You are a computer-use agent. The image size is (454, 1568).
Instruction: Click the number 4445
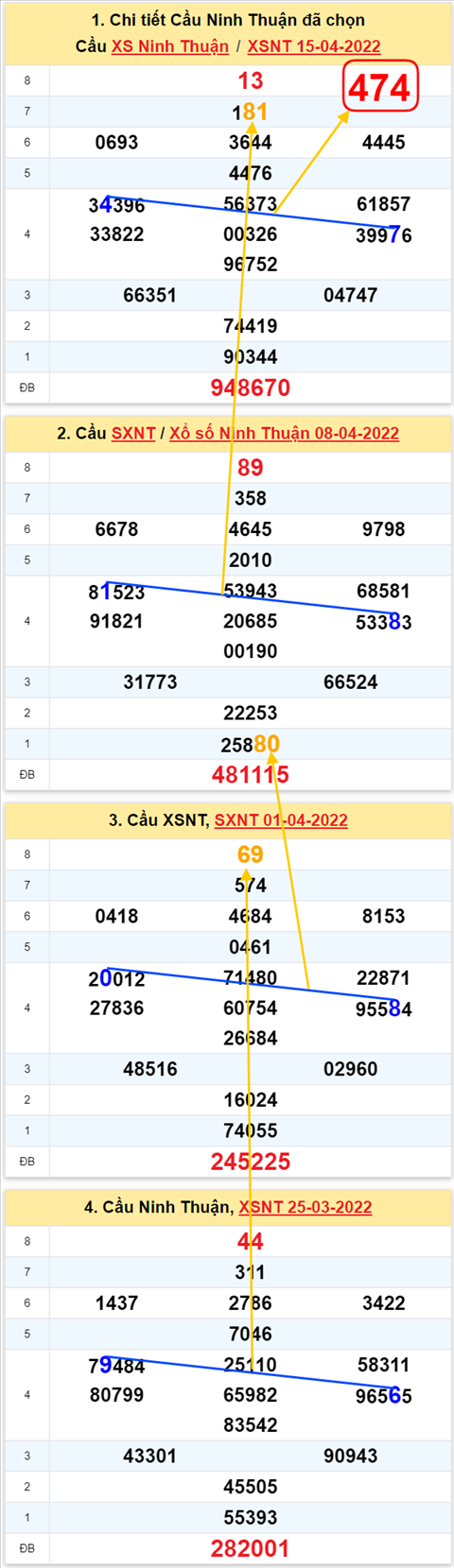click(x=384, y=143)
